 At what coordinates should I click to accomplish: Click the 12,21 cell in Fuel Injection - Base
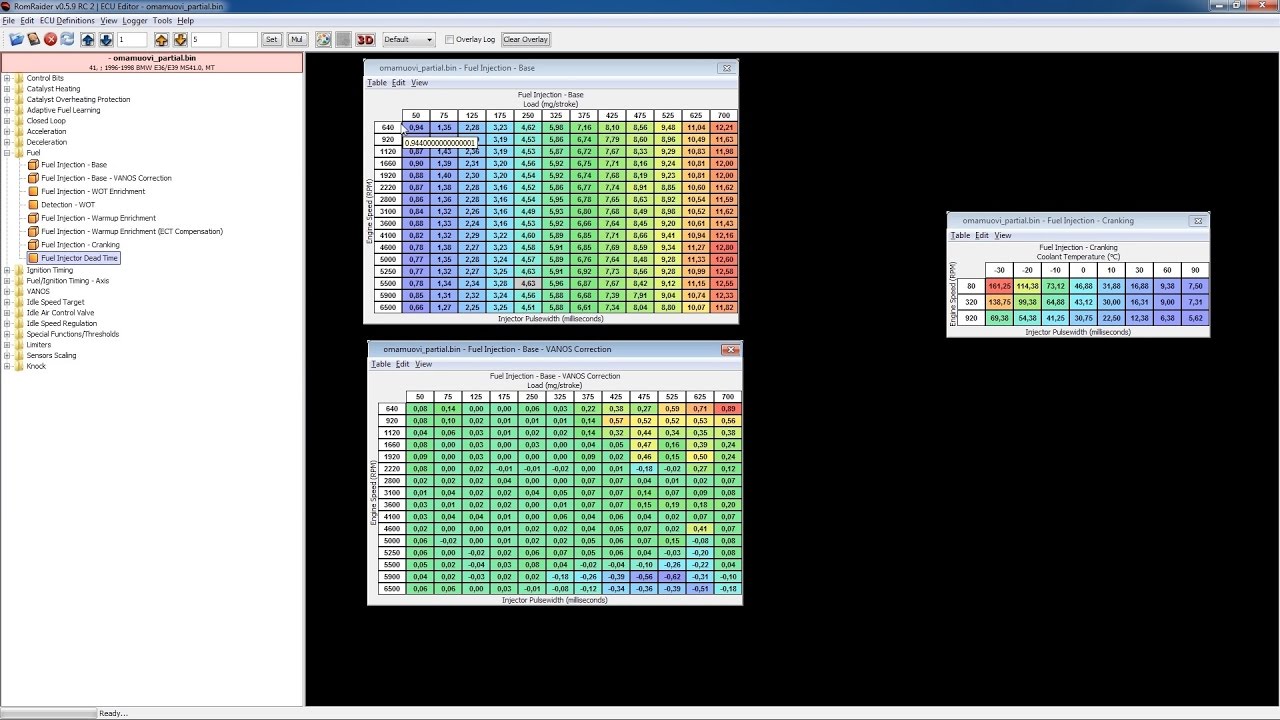pos(725,128)
